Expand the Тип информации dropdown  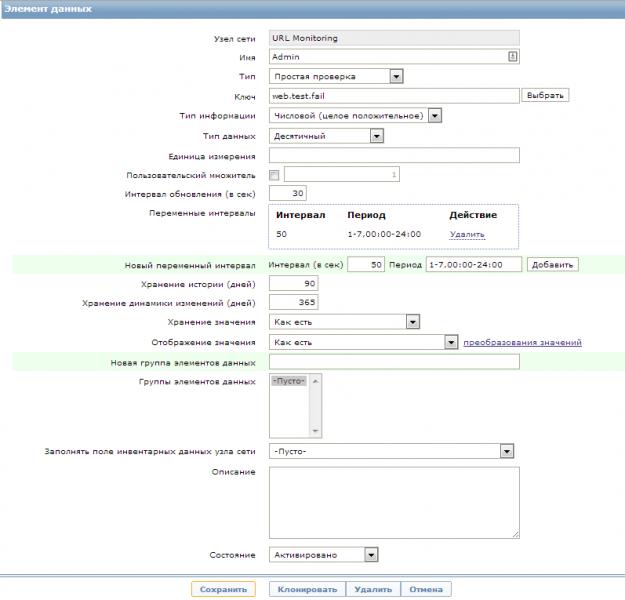coord(355,116)
